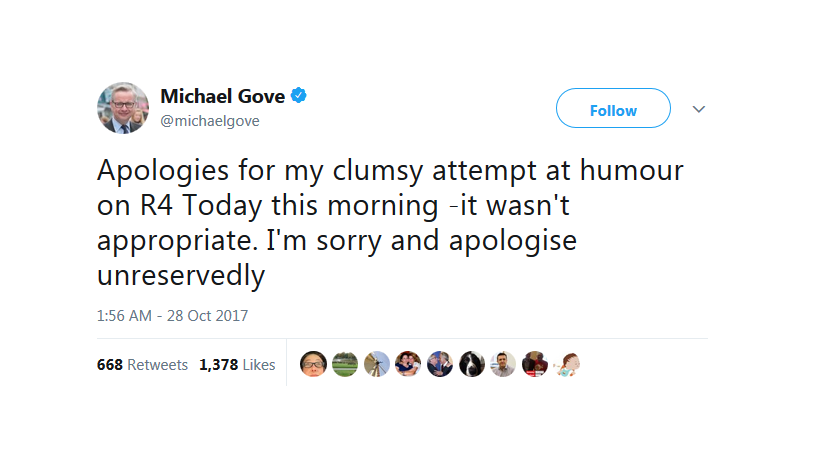Open the liker avatar of two people hugging

tap(408, 364)
